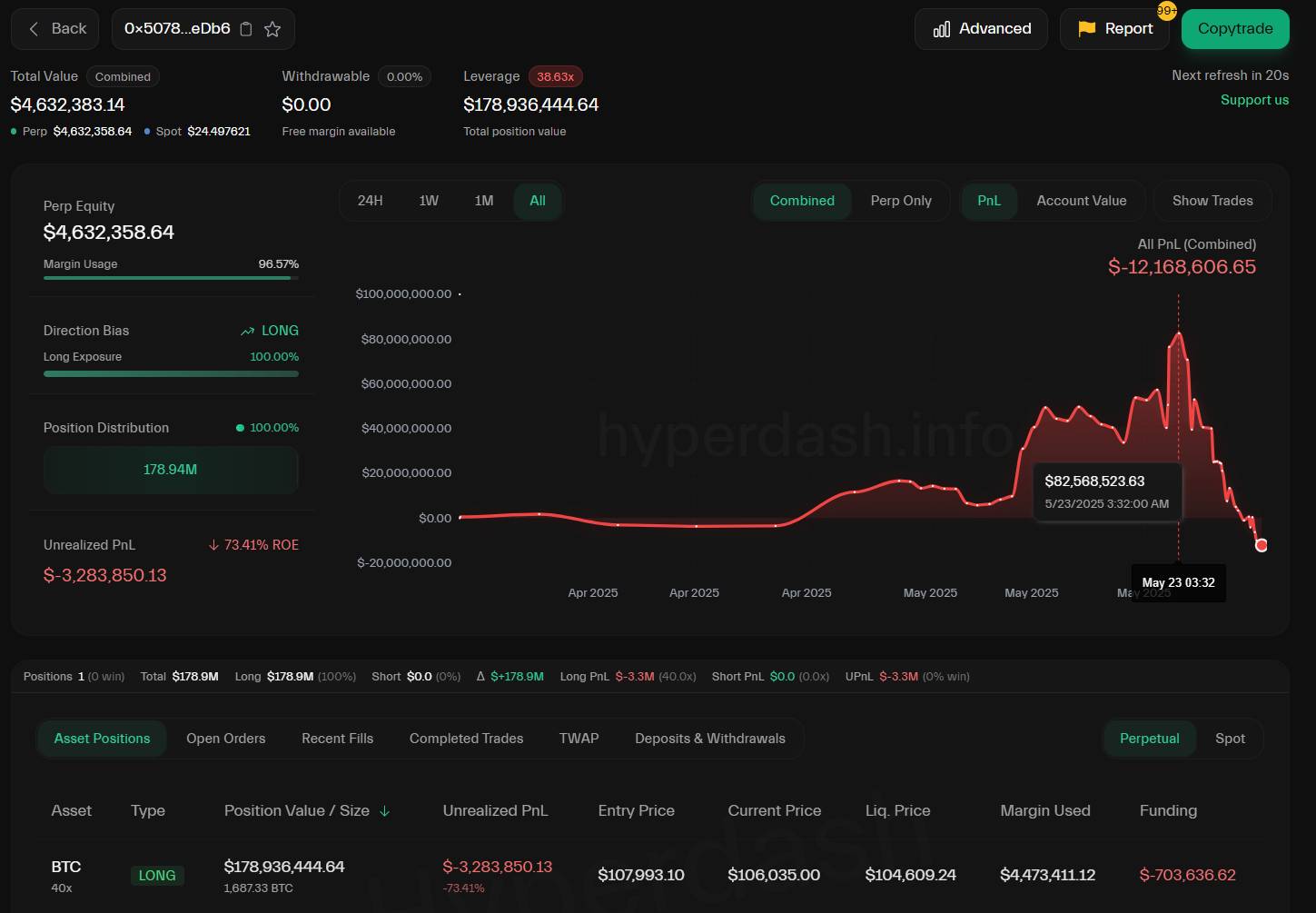The image size is (1316, 913).
Task: Click the bar chart icon in Advanced
Action: point(942,29)
